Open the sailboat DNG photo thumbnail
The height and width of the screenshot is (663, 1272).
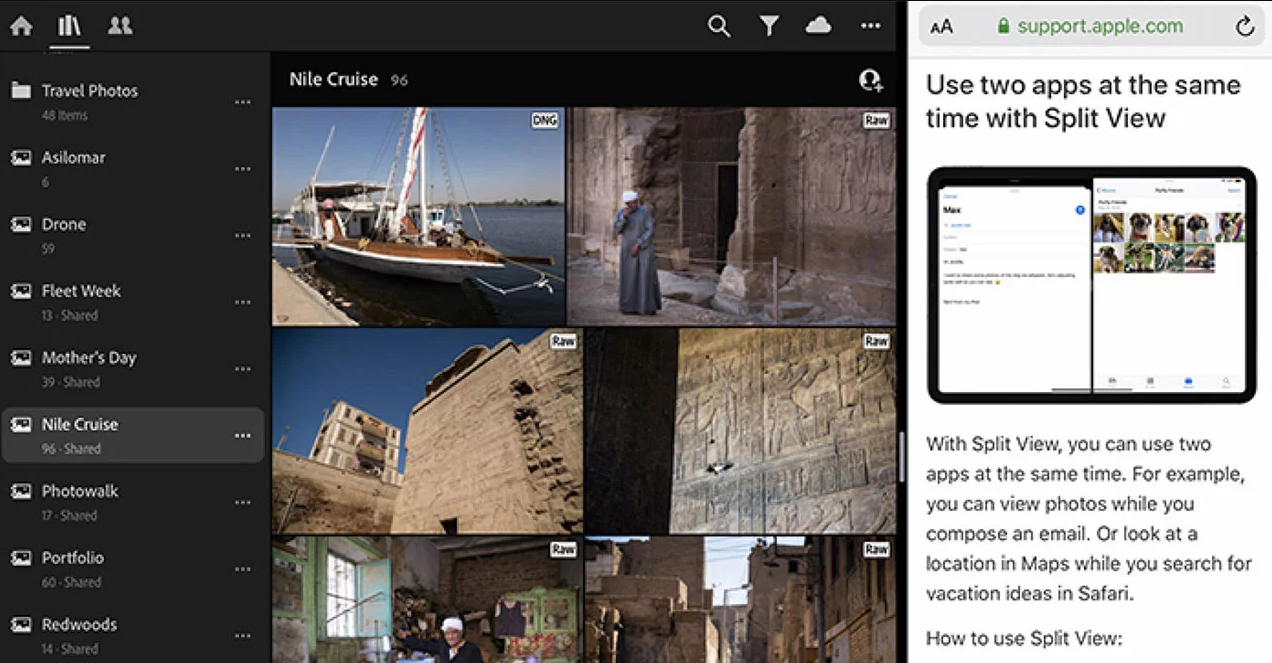tap(418, 217)
